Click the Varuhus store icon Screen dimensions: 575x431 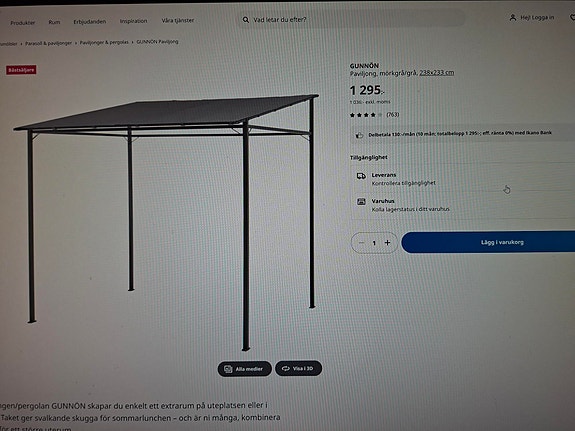click(x=361, y=201)
